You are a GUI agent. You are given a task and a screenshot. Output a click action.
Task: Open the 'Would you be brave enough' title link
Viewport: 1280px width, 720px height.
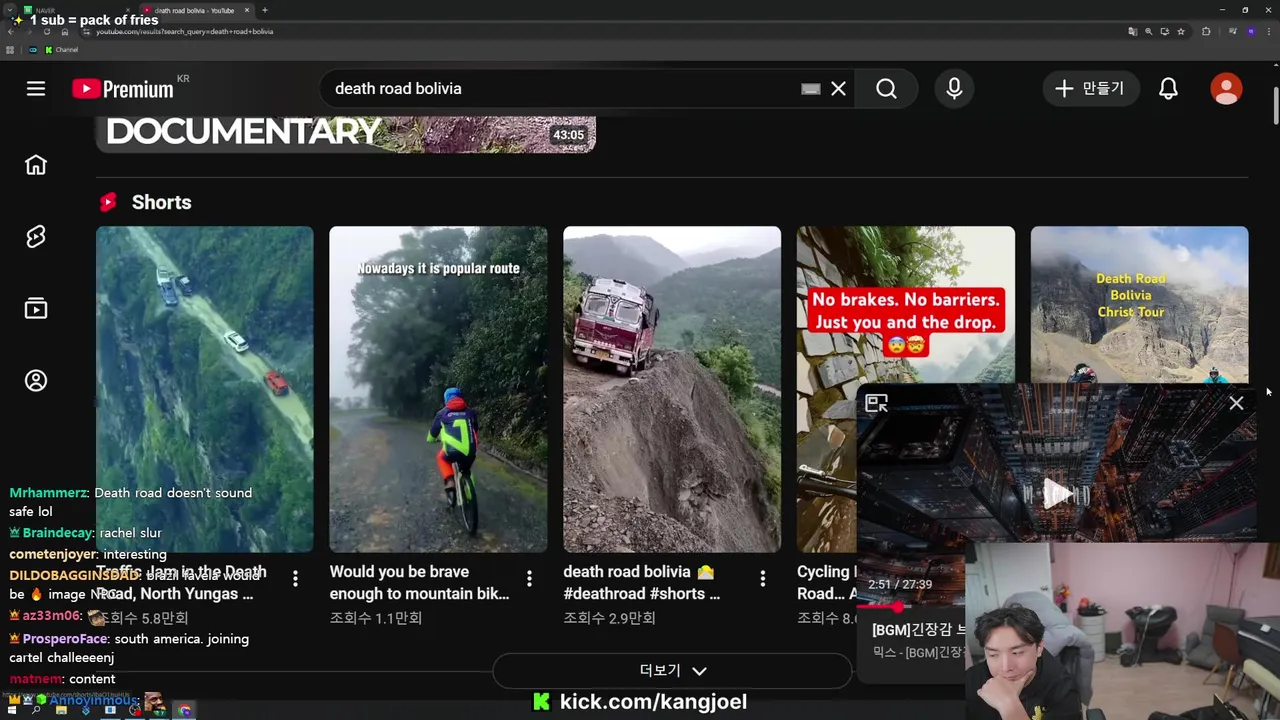[x=419, y=583]
